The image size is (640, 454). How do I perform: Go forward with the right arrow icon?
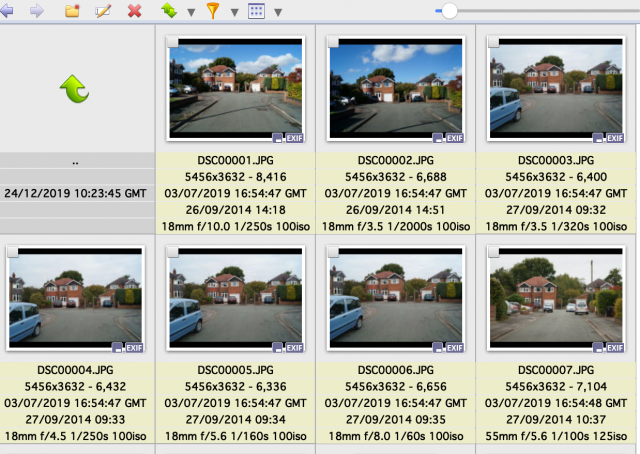[37, 11]
